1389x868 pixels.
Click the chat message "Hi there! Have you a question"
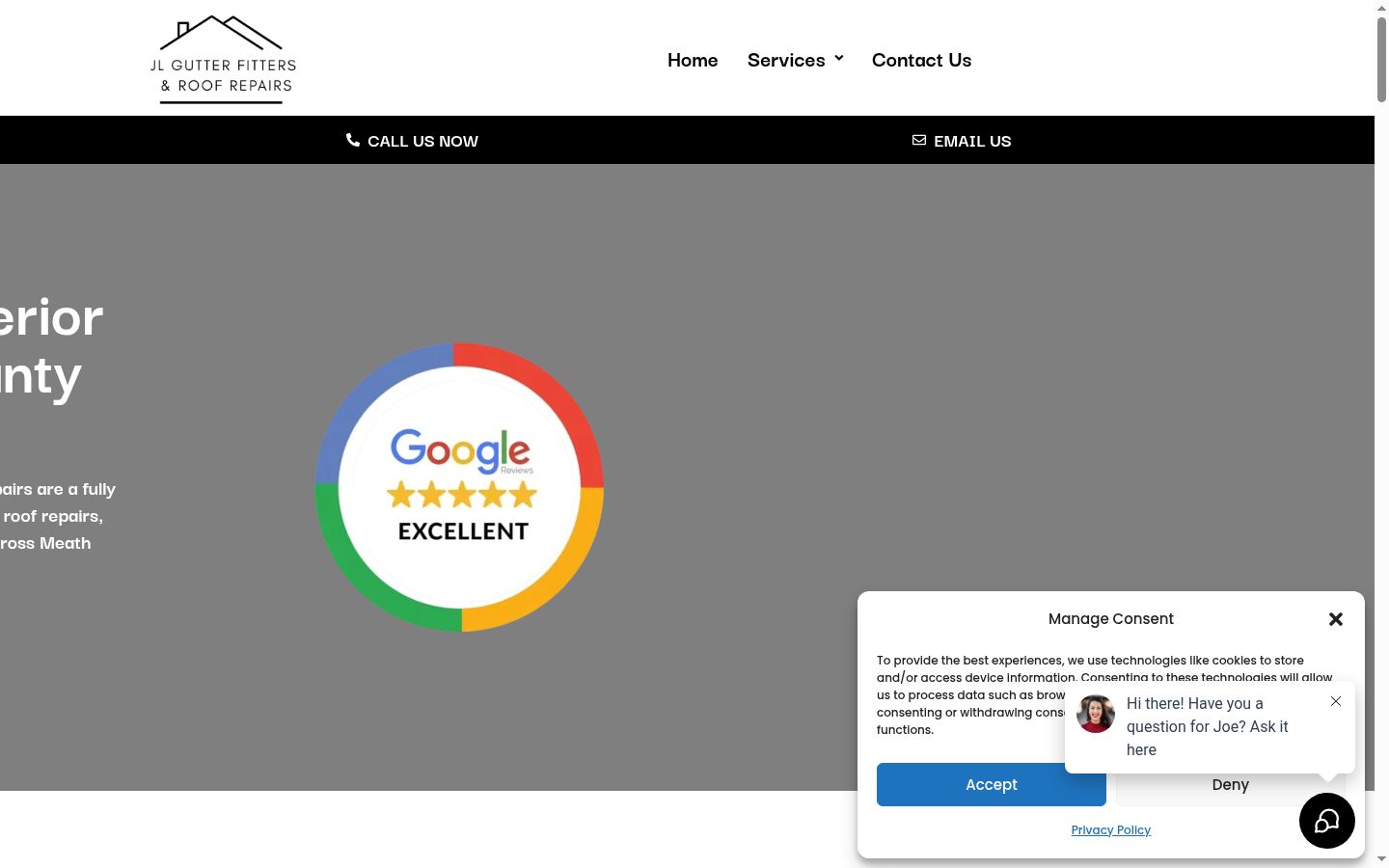[x=1208, y=726]
